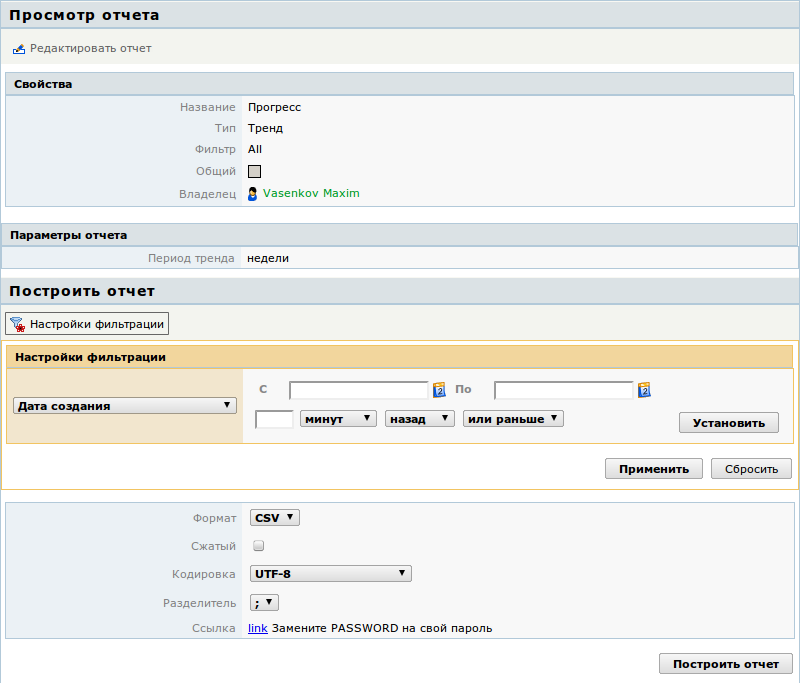Change encoding in the UTF-8 dropdown
The height and width of the screenshot is (683, 800).
330,574
